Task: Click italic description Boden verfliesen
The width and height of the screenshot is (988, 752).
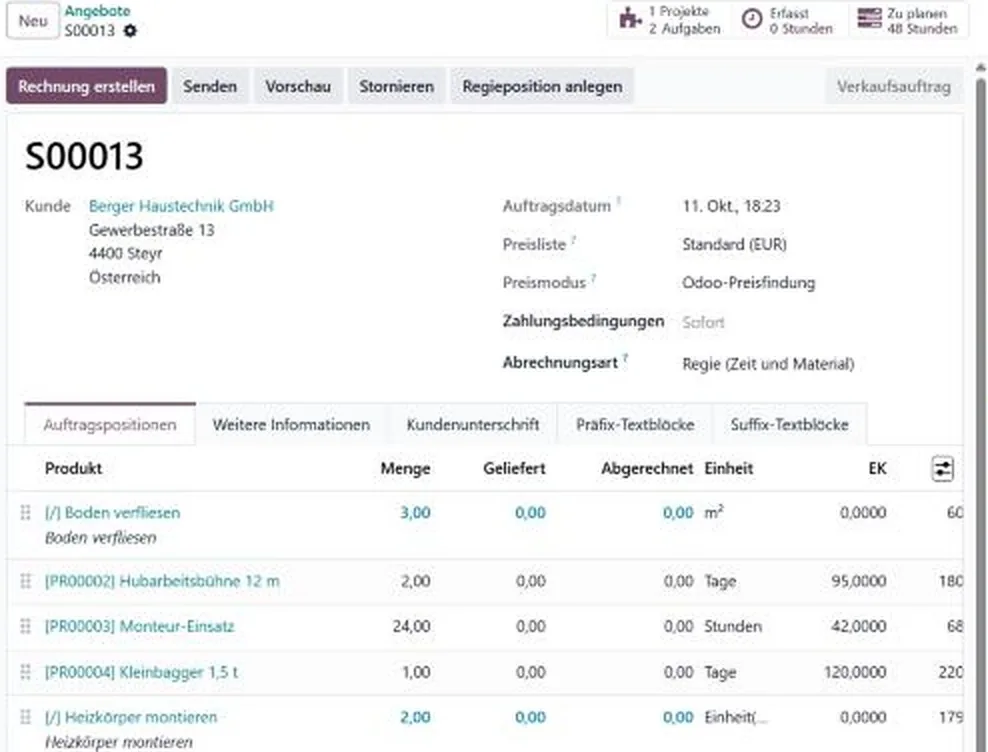Action: [x=100, y=538]
